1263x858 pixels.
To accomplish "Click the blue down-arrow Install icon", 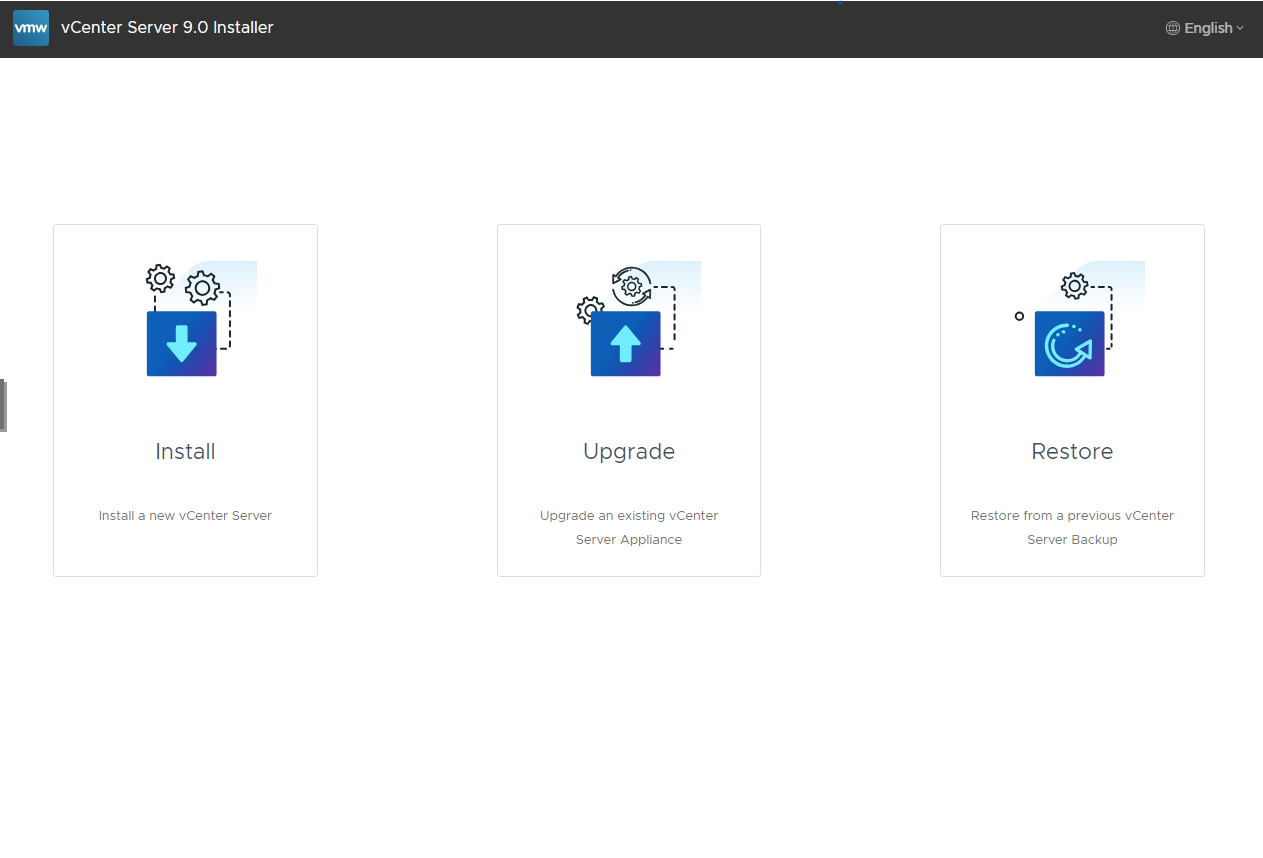I will 182,343.
